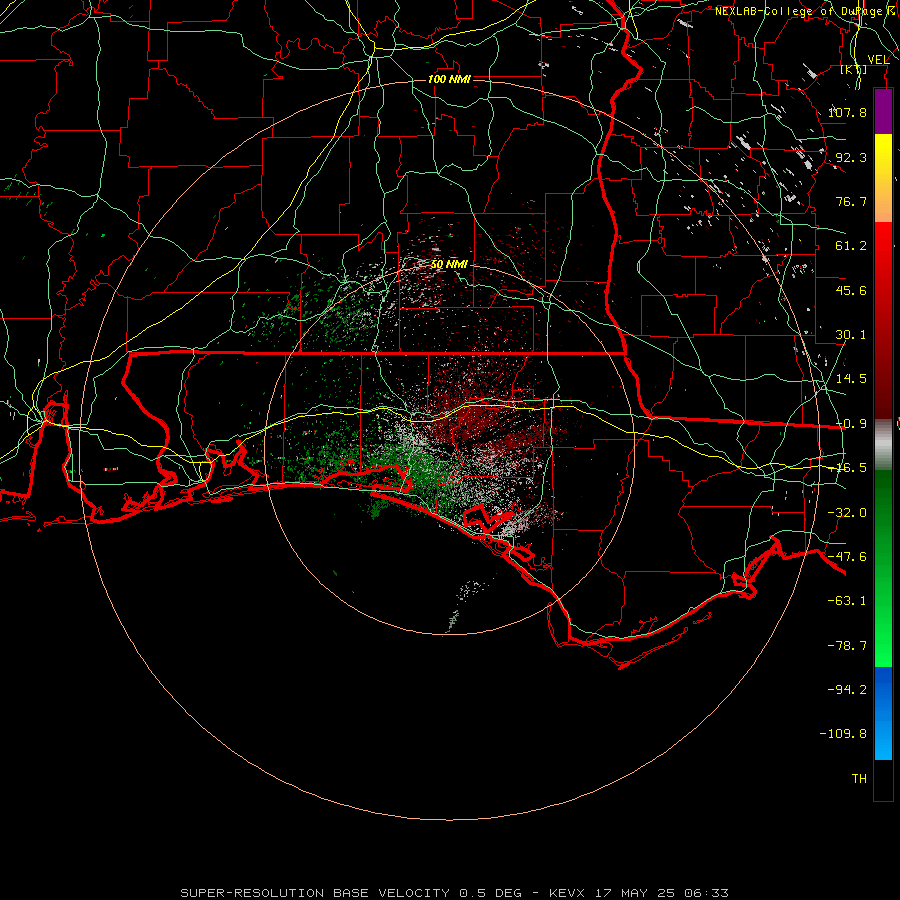The height and width of the screenshot is (900, 900).
Task: Select the -94.2 velocity scale value
Action: (x=847, y=690)
